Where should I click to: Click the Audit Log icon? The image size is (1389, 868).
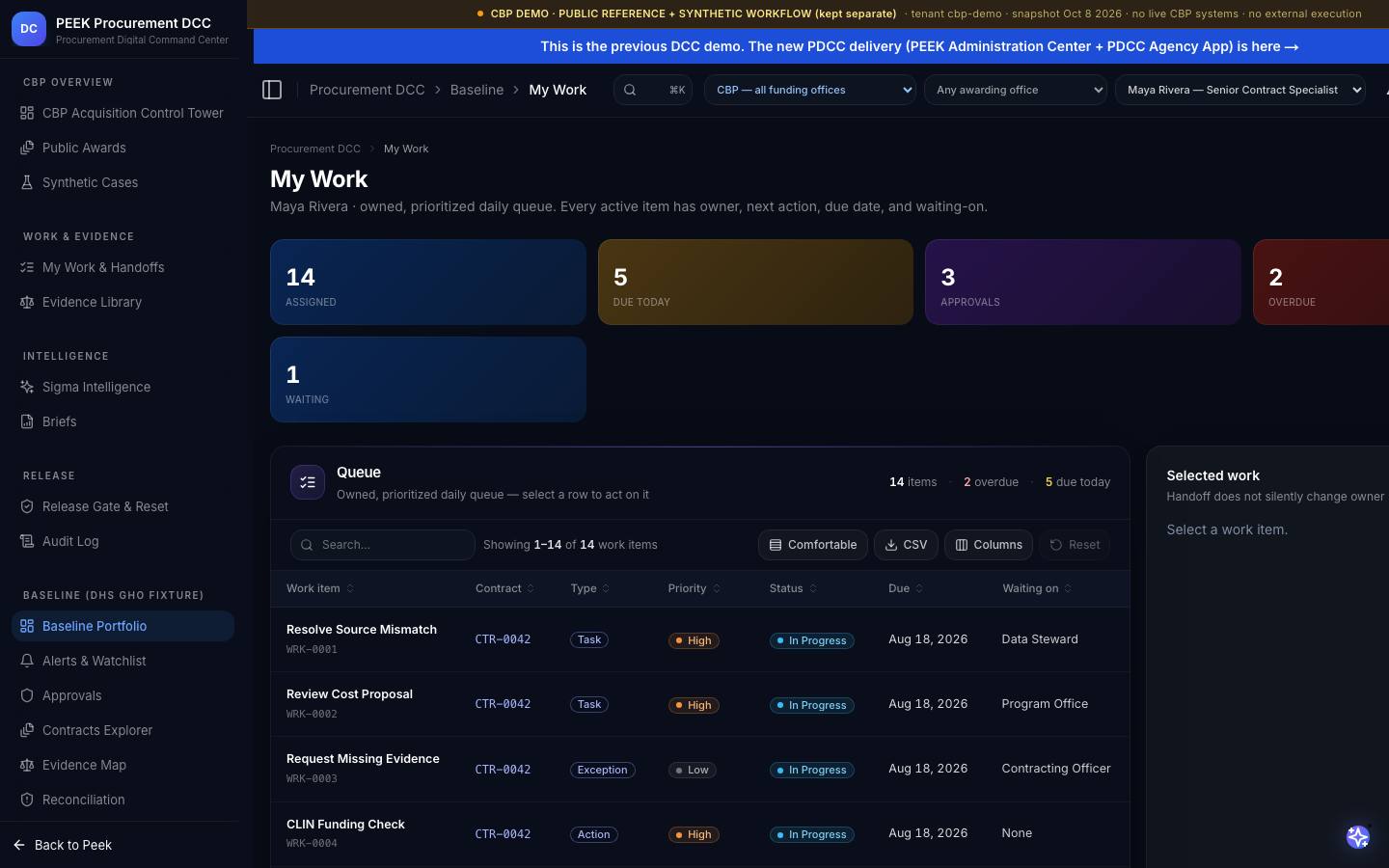27,541
